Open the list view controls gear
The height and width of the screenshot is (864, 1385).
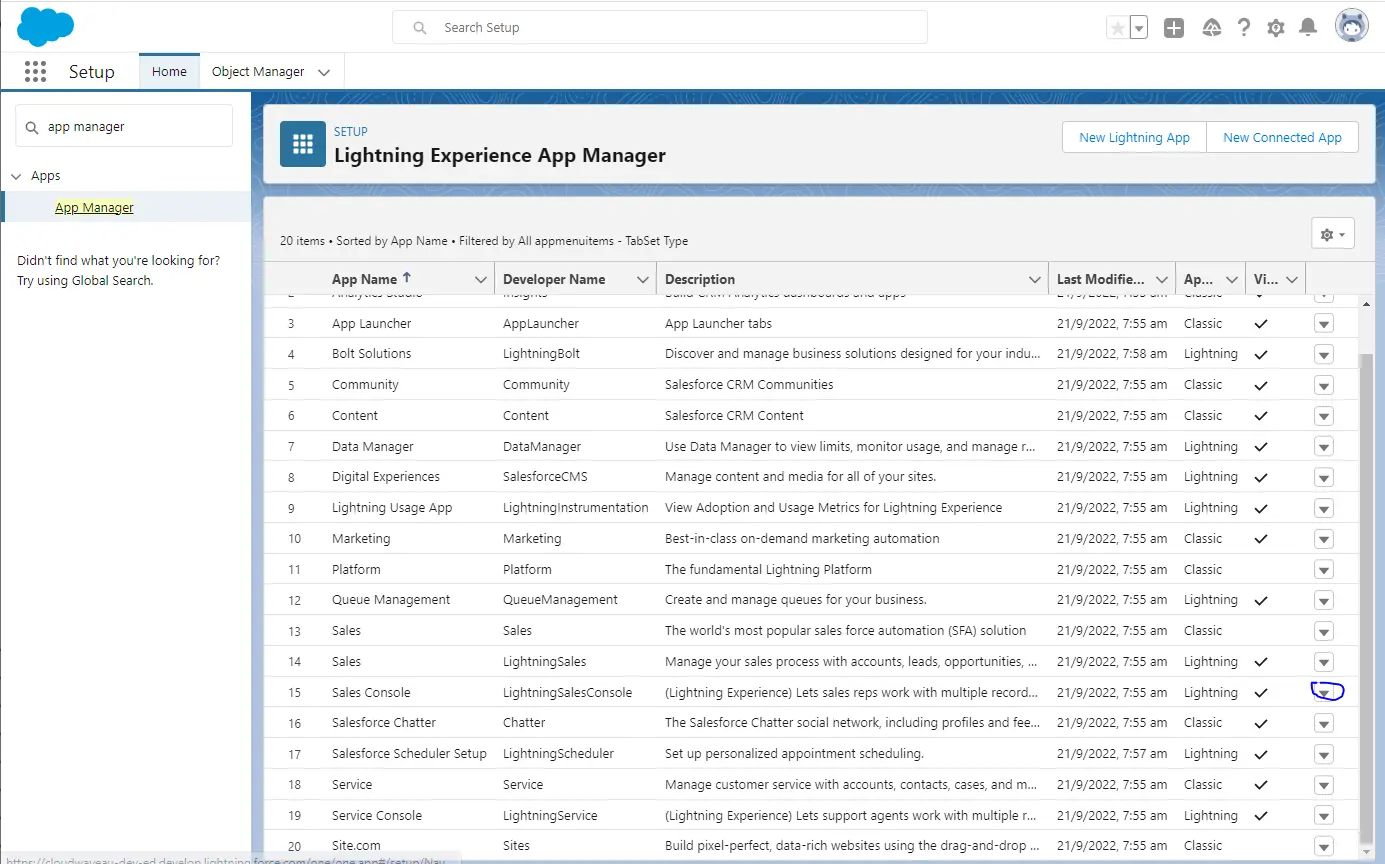[1332, 234]
